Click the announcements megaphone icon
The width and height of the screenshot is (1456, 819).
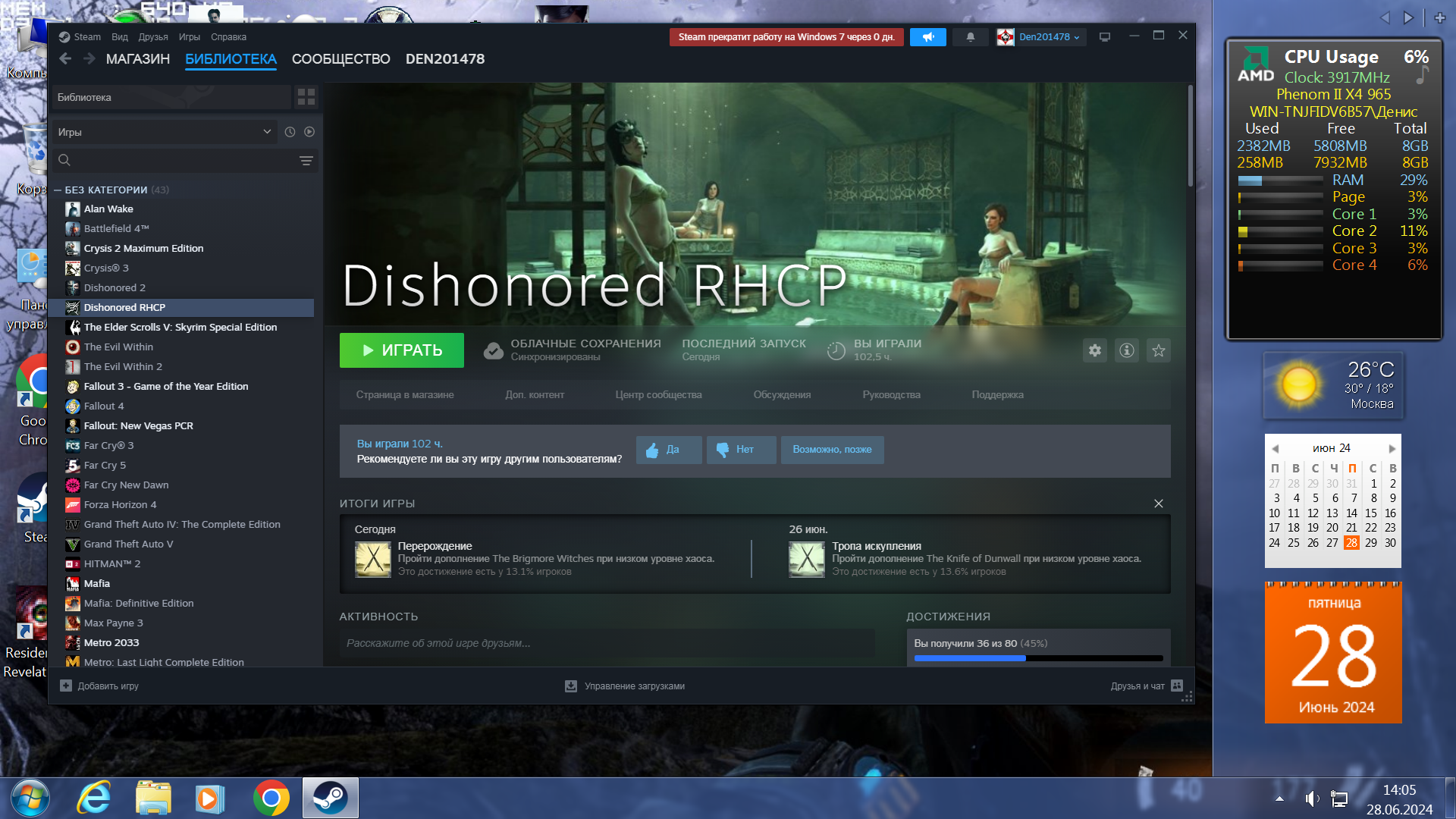pyautogui.click(x=928, y=36)
